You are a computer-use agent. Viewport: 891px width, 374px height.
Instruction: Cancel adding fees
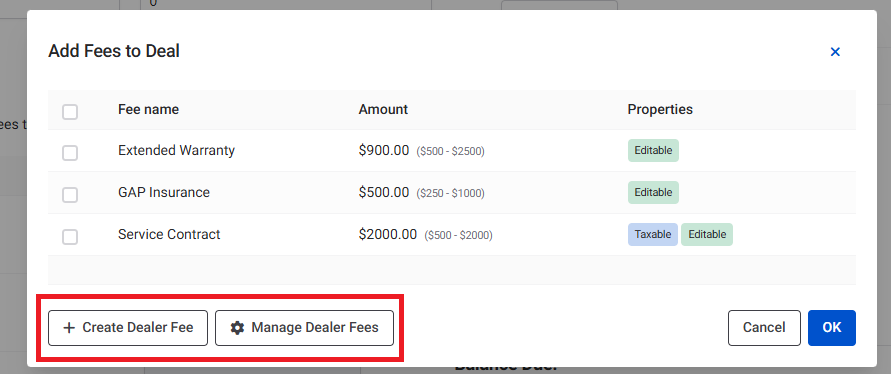764,328
